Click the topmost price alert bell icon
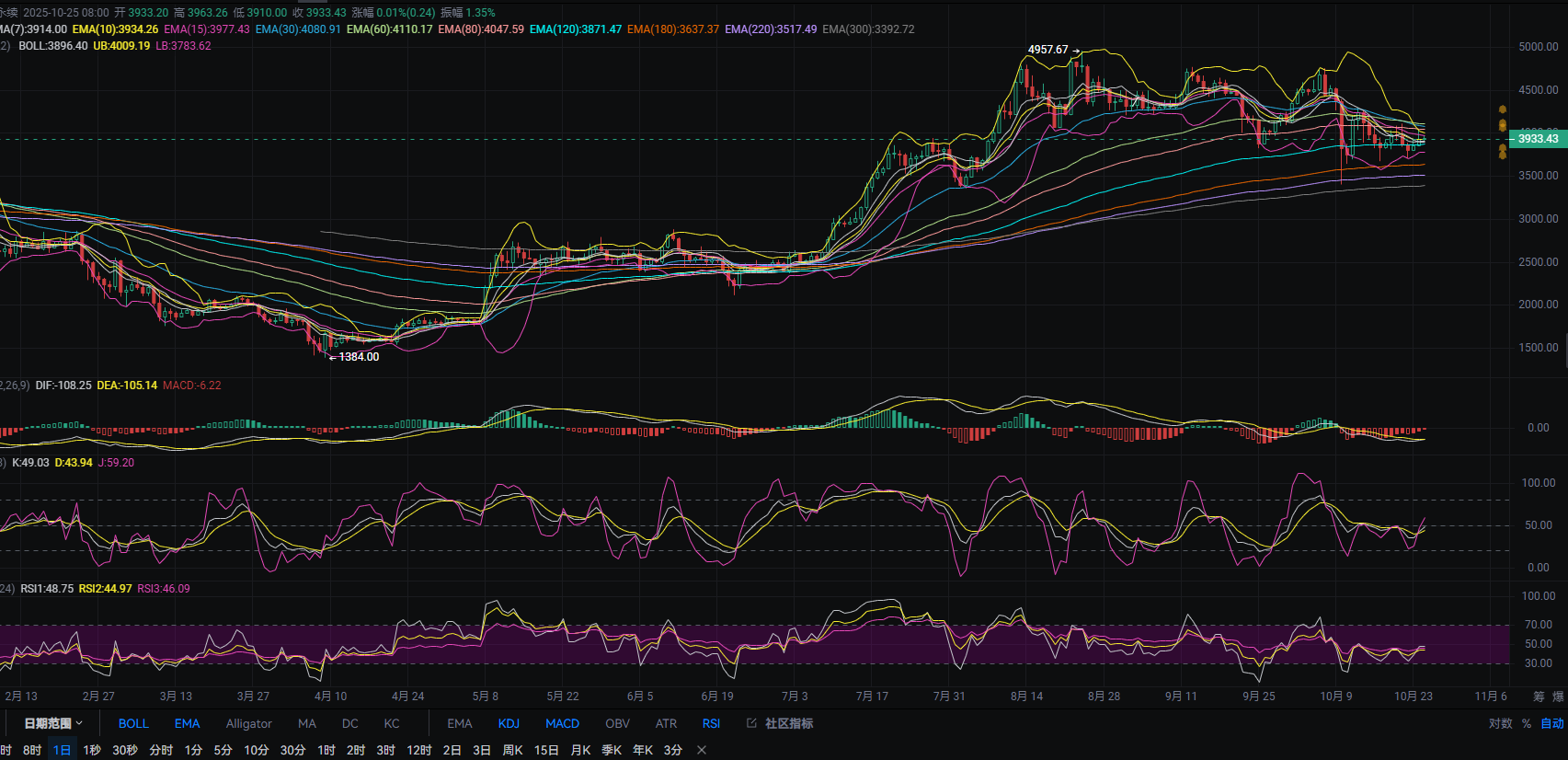Image resolution: width=1568 pixels, height=760 pixels. coord(1503,109)
